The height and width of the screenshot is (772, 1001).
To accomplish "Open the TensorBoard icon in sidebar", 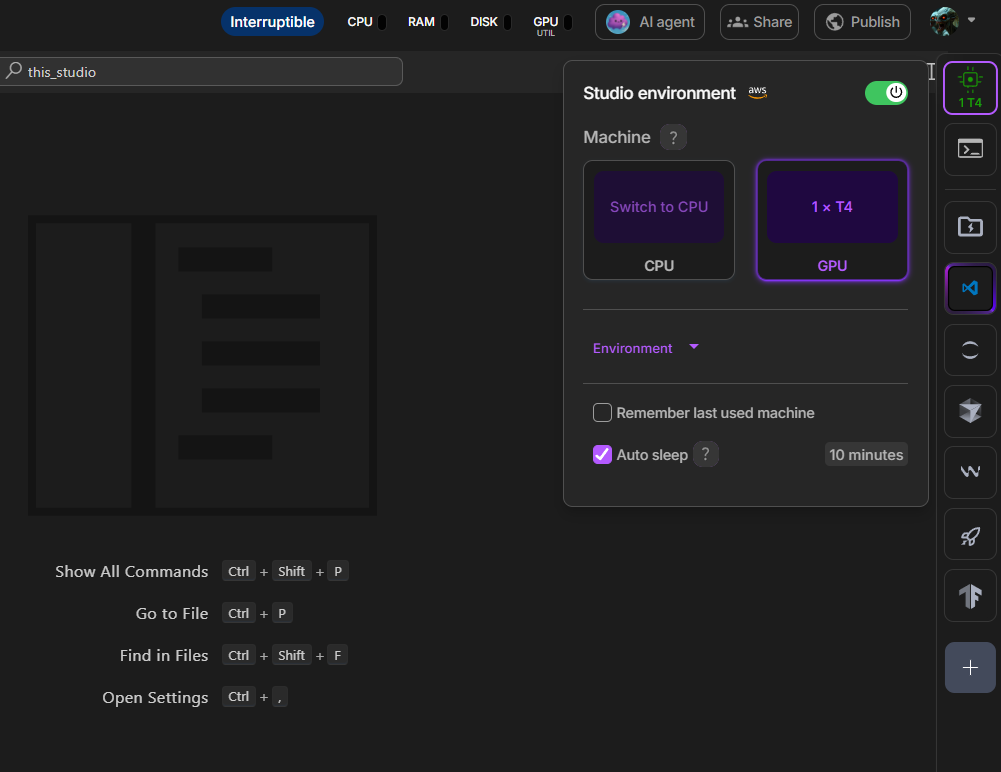I will tap(969, 596).
